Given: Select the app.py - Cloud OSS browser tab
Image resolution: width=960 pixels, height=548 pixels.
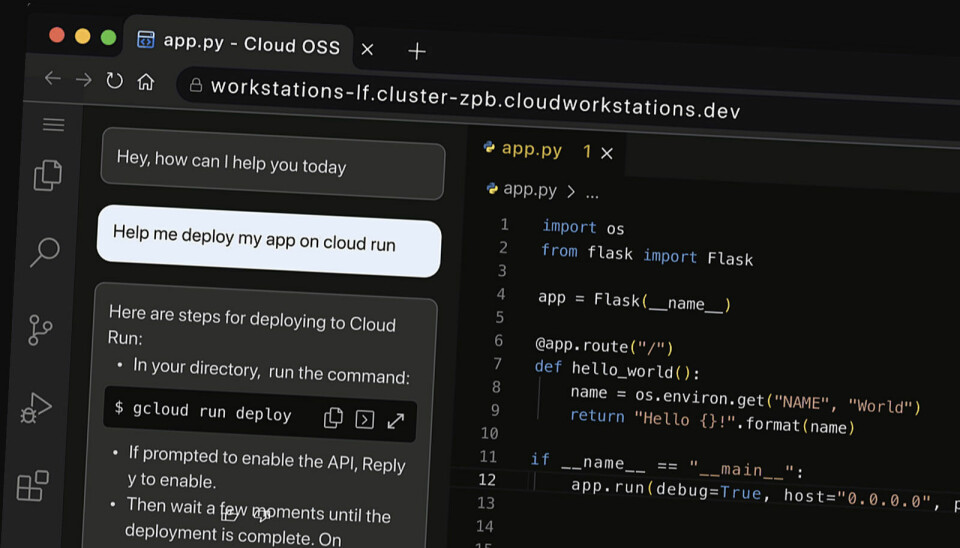Looking at the screenshot, I should click(x=239, y=43).
